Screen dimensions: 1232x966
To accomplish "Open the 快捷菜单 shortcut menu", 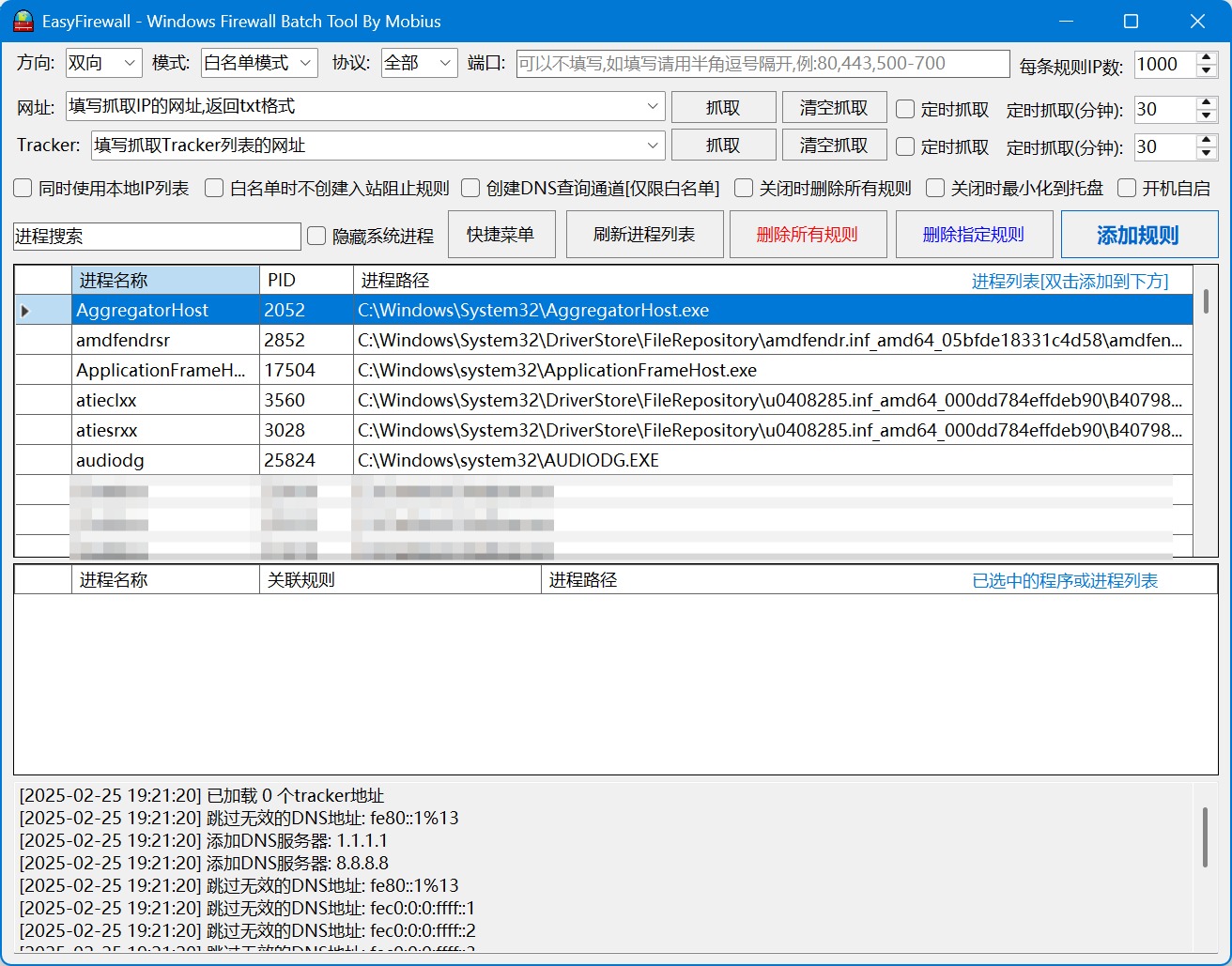I will [500, 235].
